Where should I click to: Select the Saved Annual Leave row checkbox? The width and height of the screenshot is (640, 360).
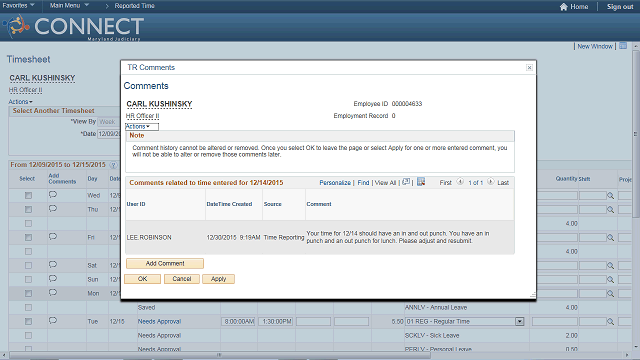[x=28, y=307]
